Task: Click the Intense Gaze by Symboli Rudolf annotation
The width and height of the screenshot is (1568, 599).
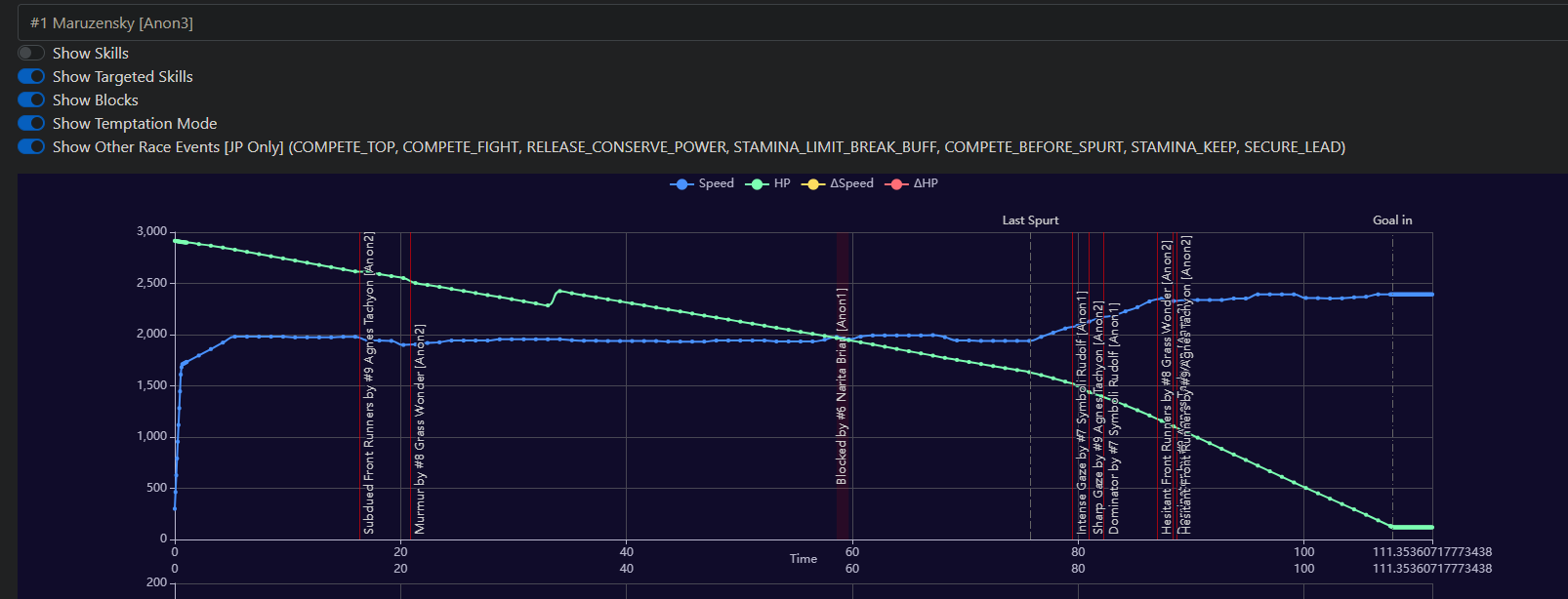Action: (1082, 412)
